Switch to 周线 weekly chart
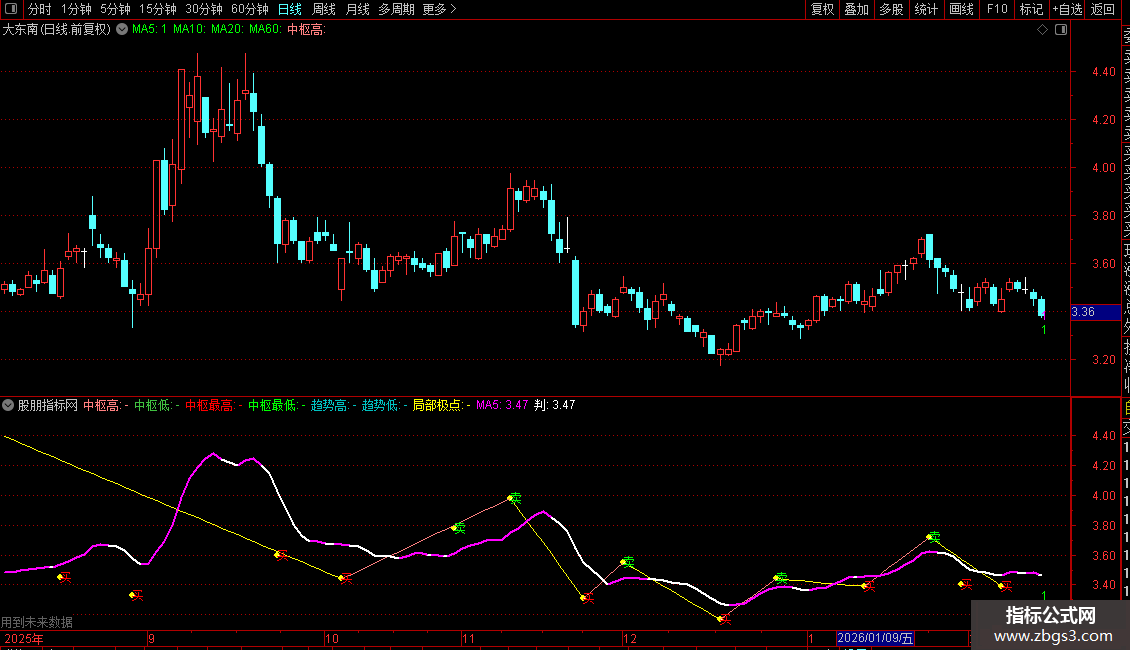The height and width of the screenshot is (650, 1130). tap(324, 9)
